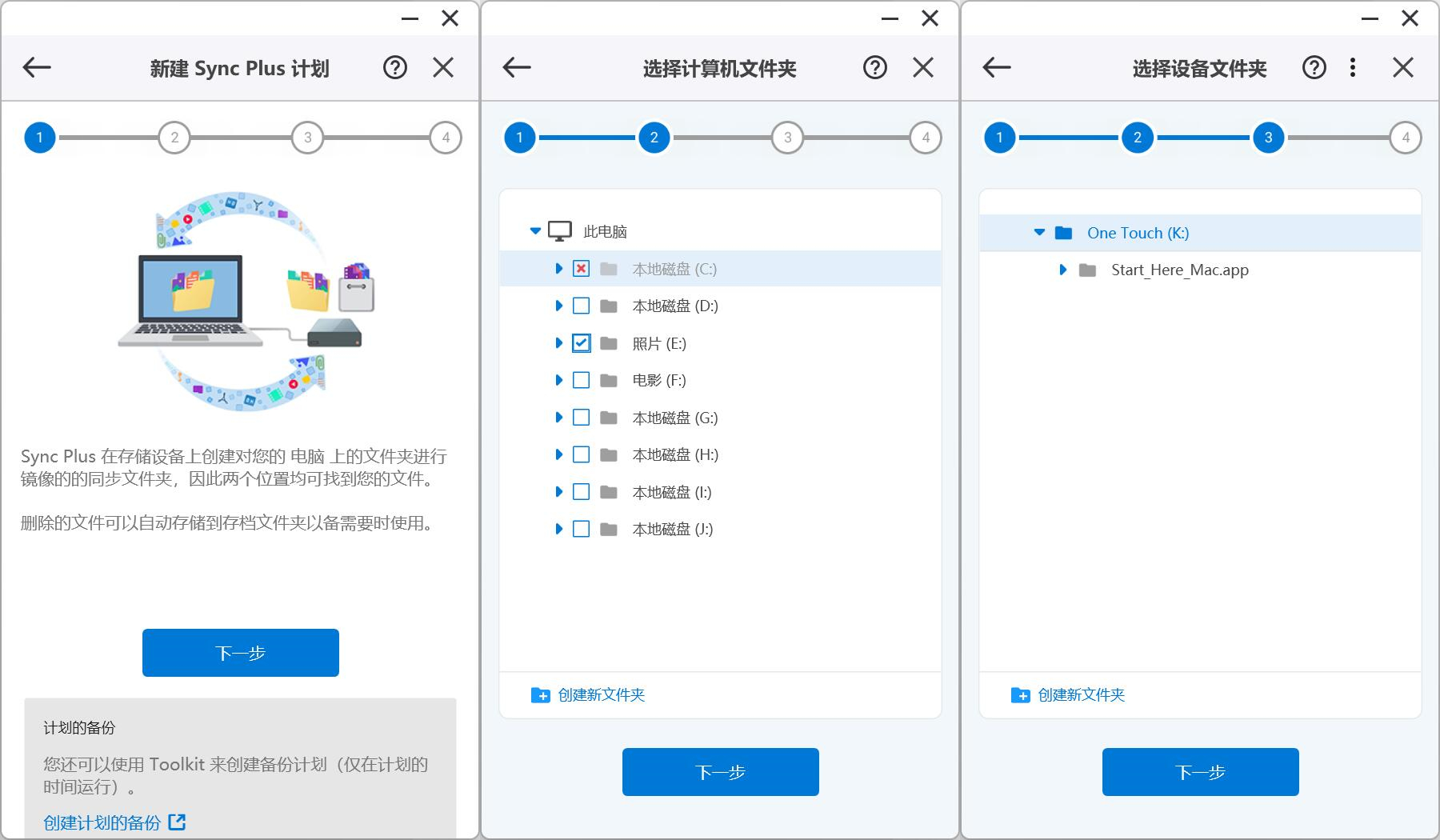The image size is (1440, 840).
Task: Collapse the 此电脑 tree node
Action: (534, 230)
